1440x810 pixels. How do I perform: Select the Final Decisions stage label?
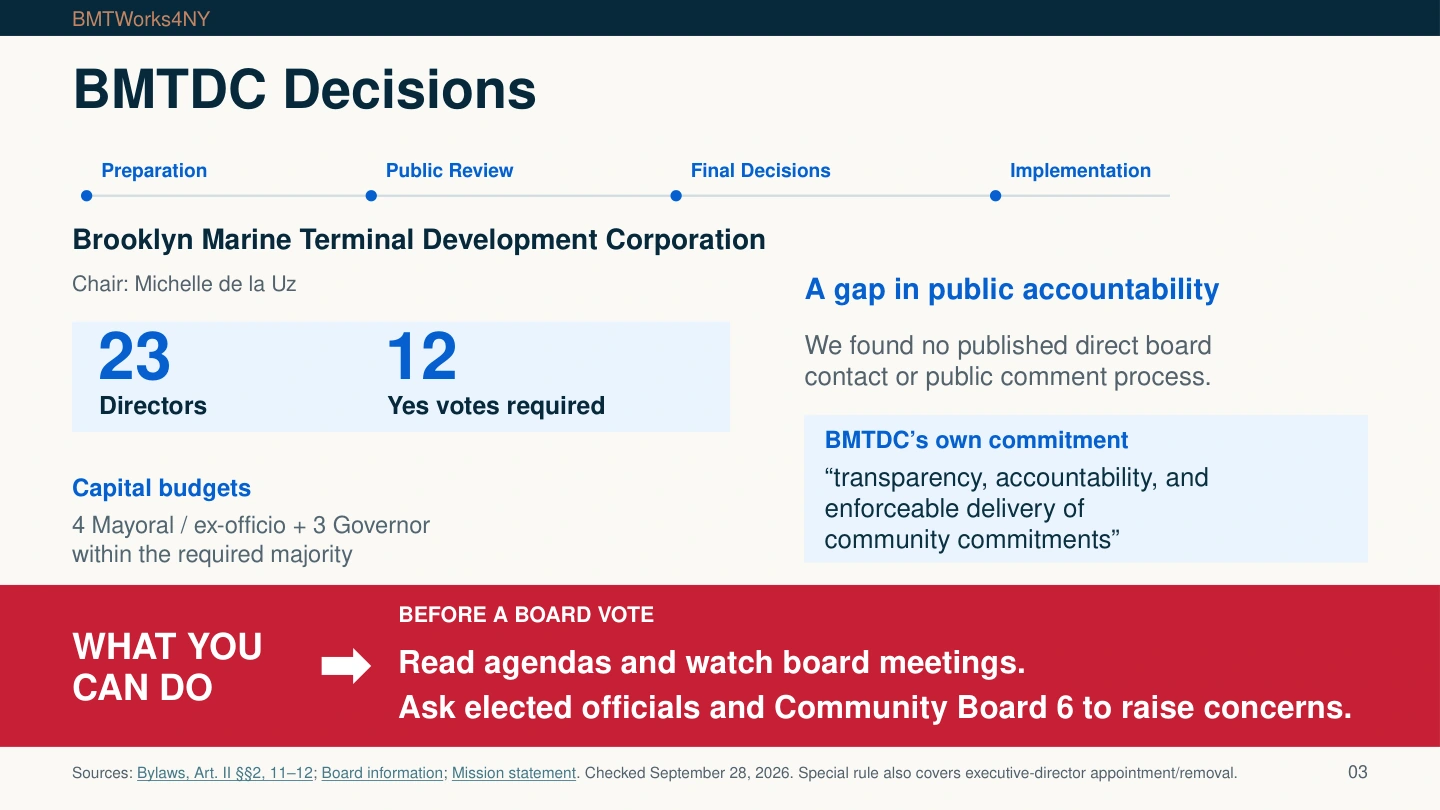761,171
